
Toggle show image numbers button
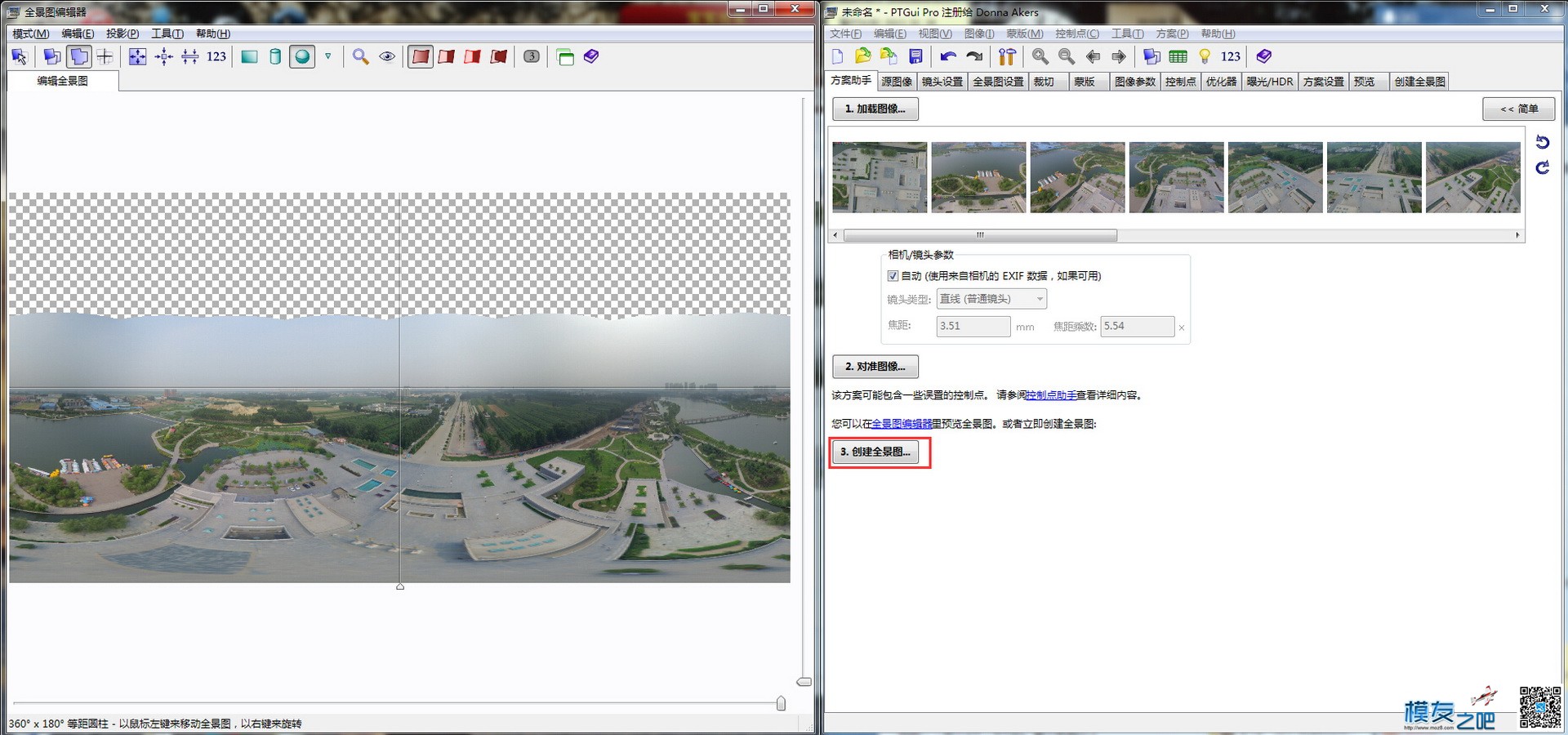(532, 56)
